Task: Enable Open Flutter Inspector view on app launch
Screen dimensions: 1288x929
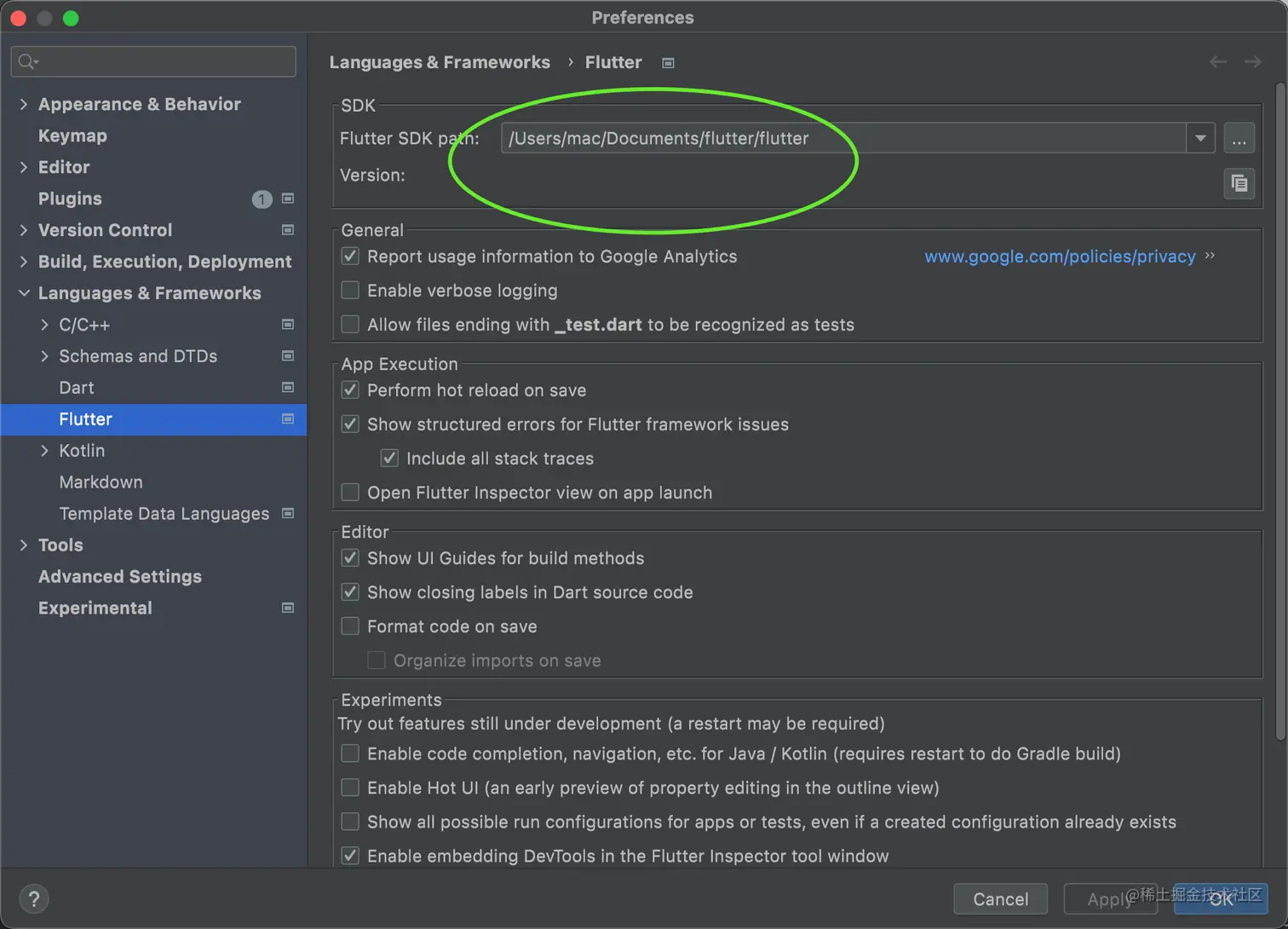Action: (x=350, y=493)
